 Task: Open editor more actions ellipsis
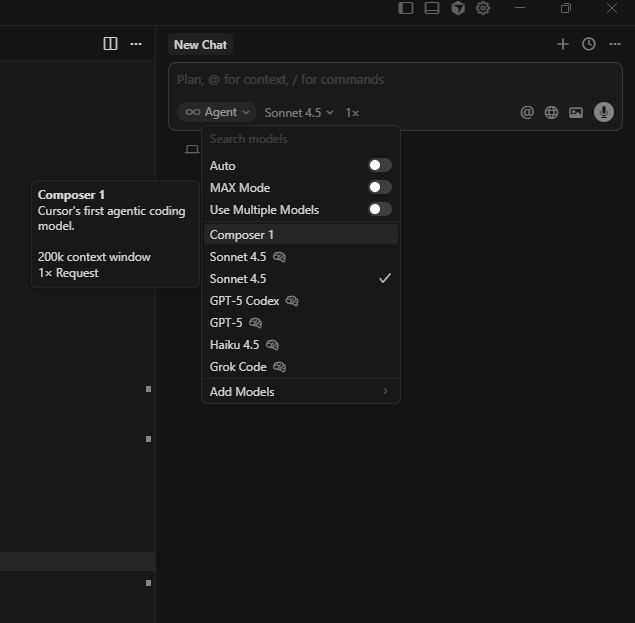point(136,44)
